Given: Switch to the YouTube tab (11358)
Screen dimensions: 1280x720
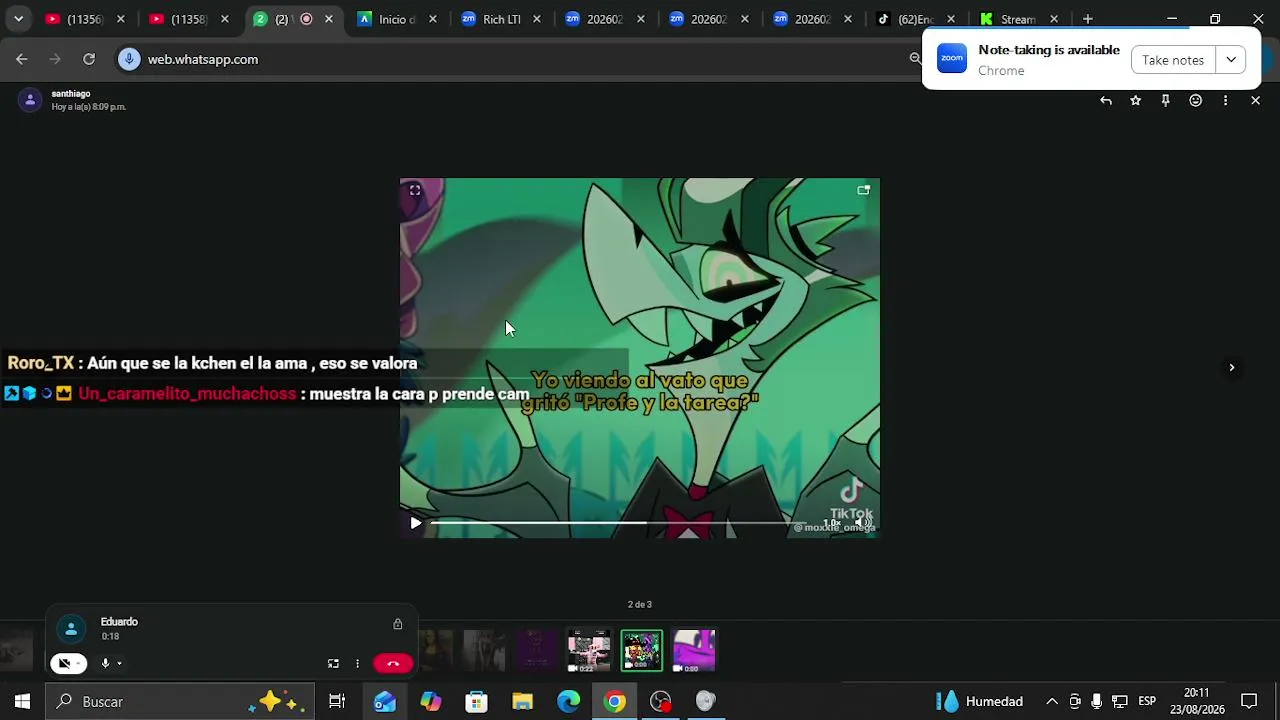Looking at the screenshot, I should click(190, 19).
